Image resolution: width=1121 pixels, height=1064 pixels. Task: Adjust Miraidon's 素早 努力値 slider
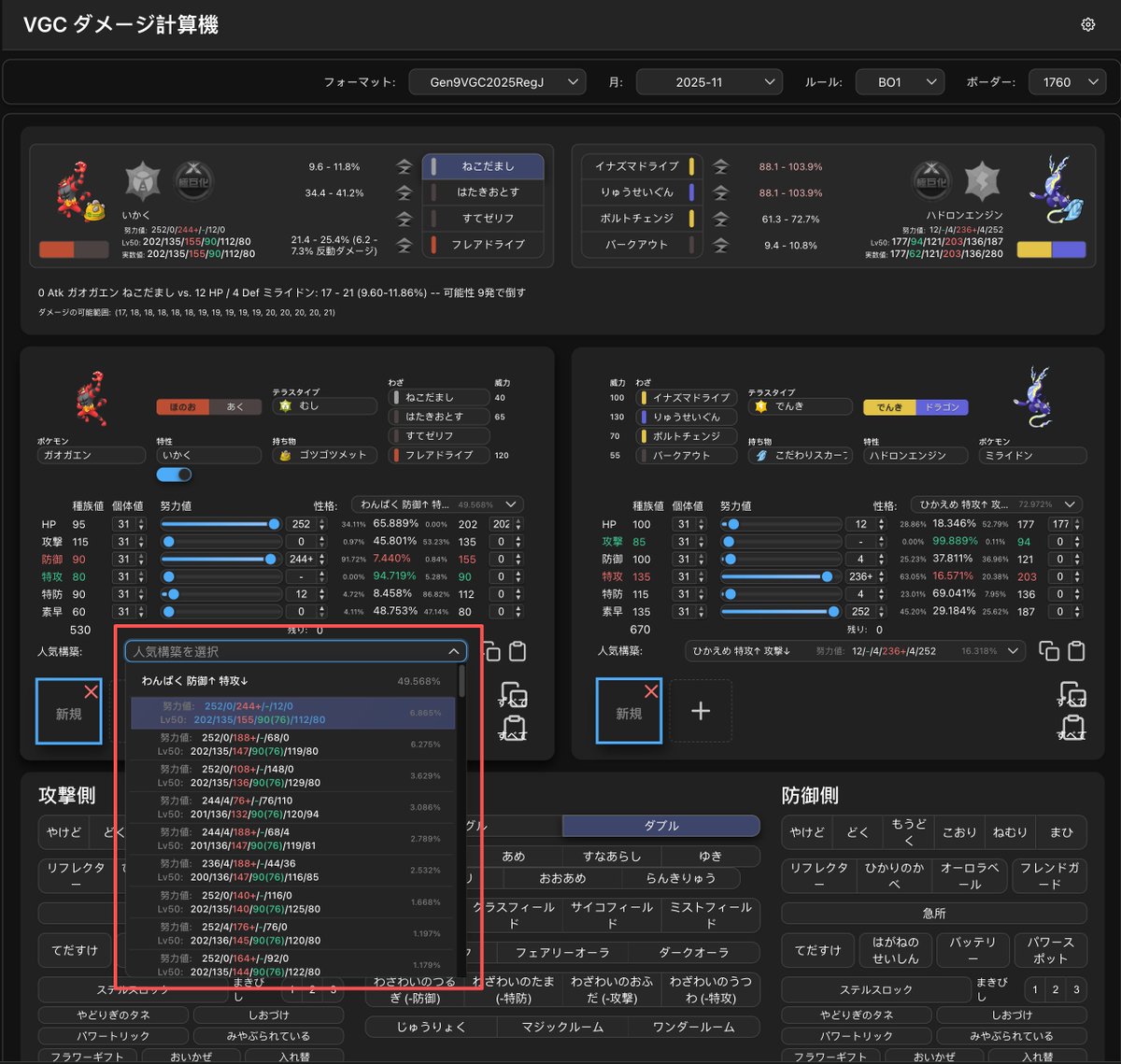click(x=781, y=612)
